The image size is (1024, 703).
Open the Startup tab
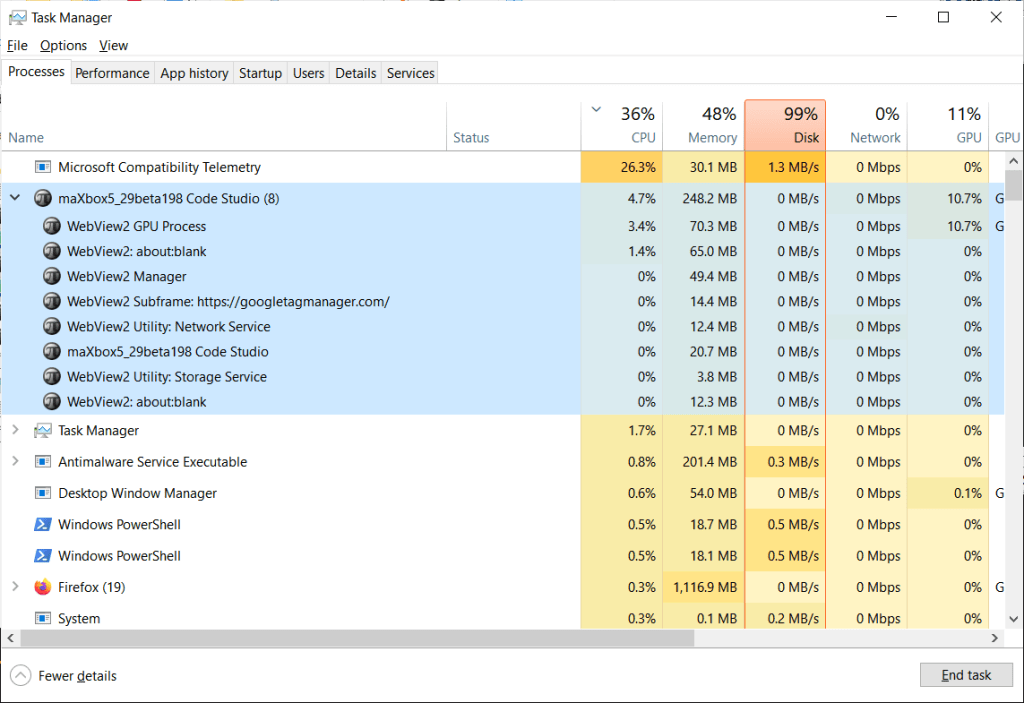coord(260,73)
